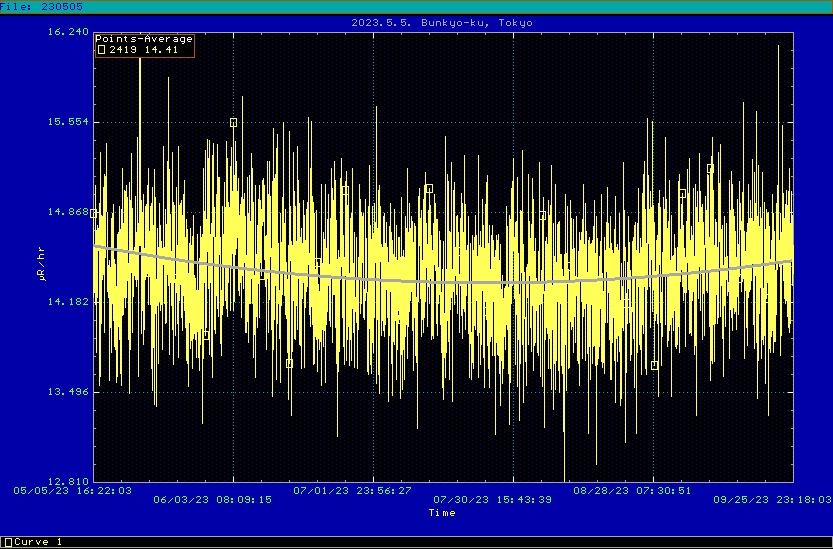Click the 05/05/23 16:22:03 start time label

(72, 490)
